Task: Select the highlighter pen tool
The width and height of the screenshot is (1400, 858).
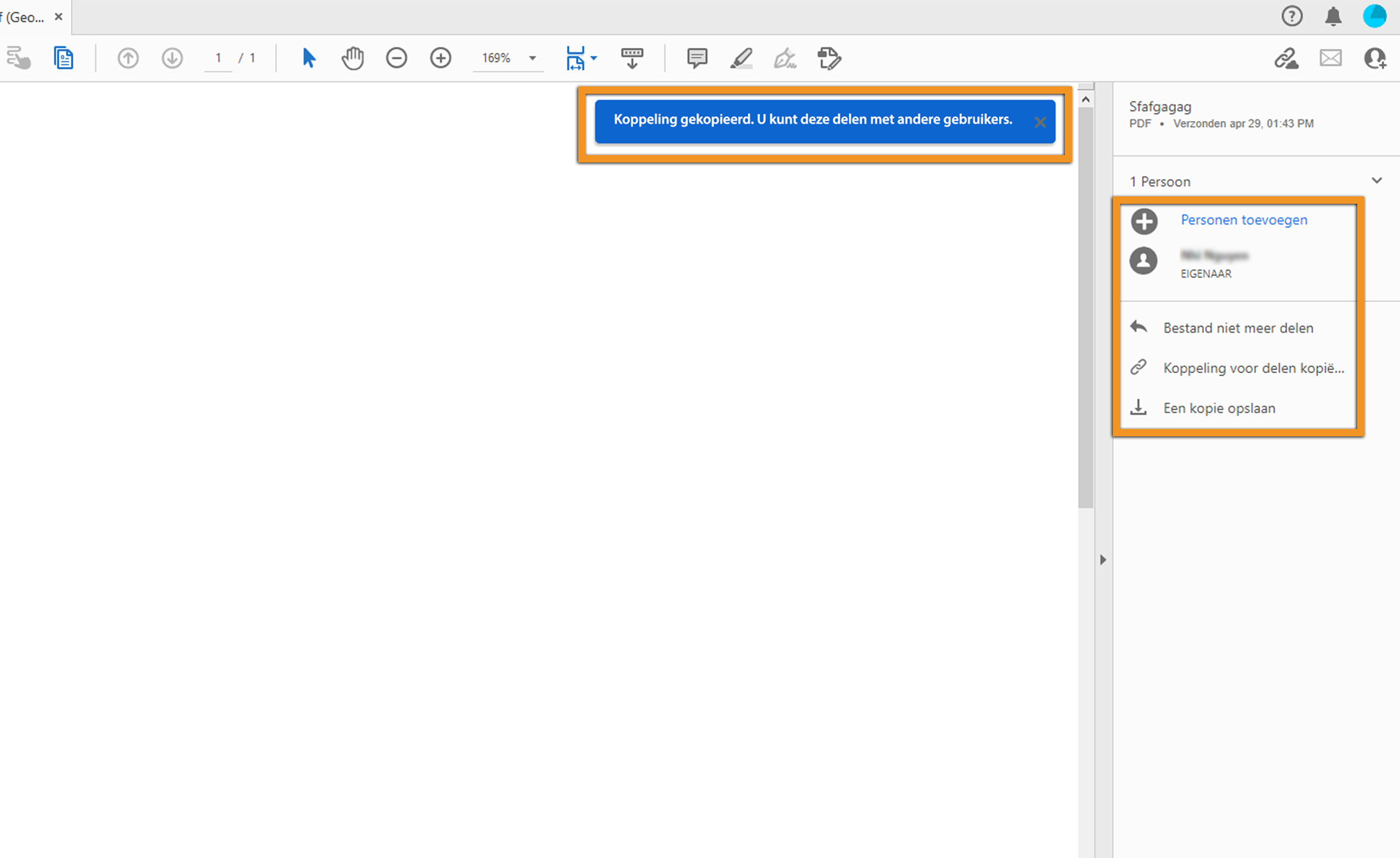Action: pos(741,58)
